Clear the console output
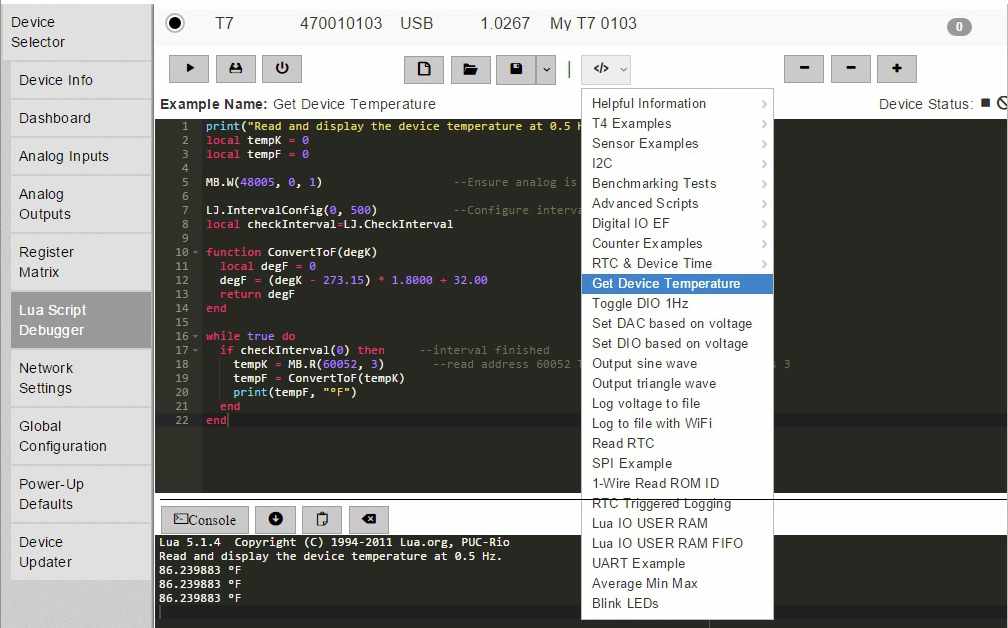1008x628 pixels. tap(368, 520)
